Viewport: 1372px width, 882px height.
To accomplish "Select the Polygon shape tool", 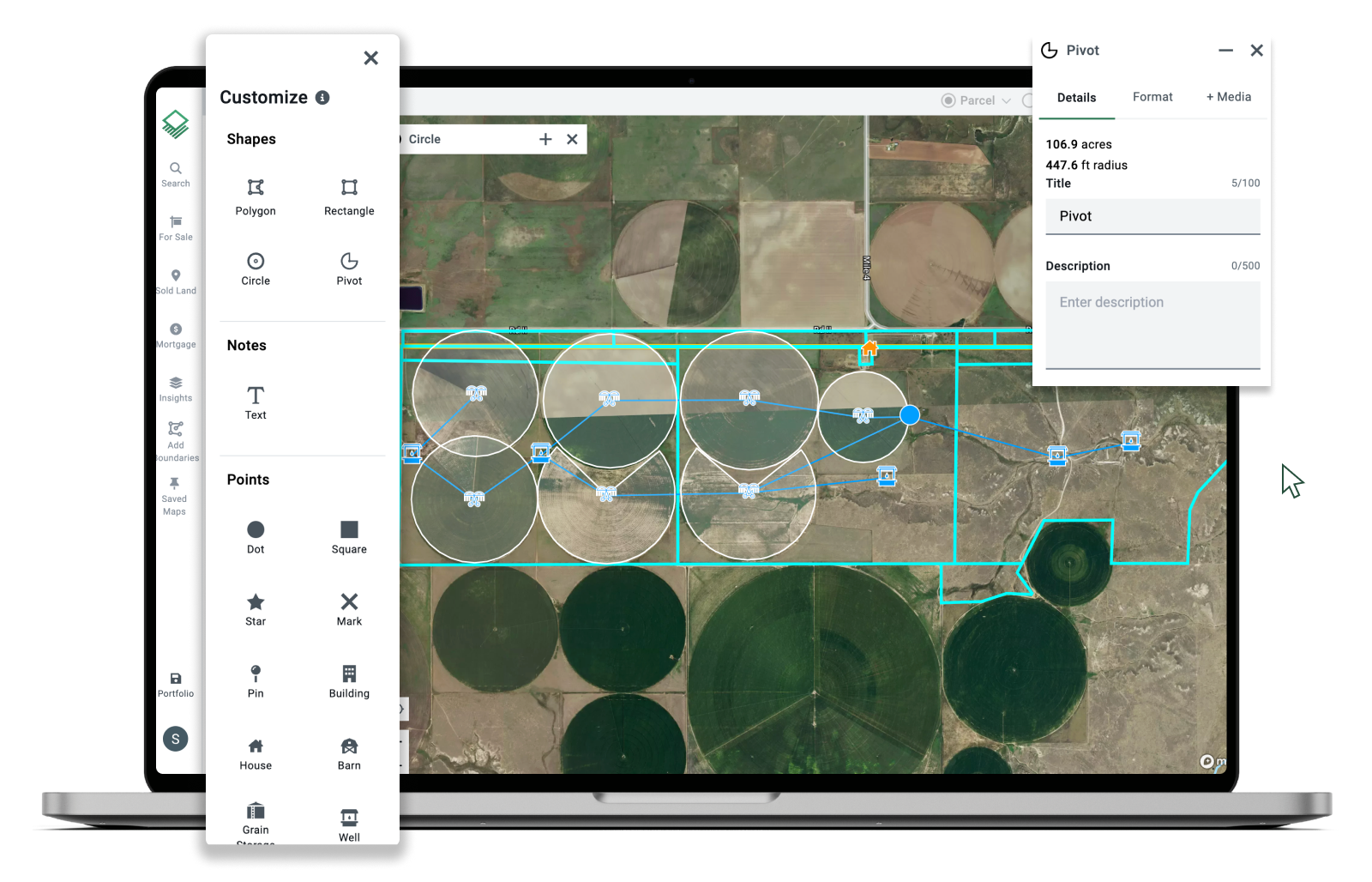I will point(255,196).
